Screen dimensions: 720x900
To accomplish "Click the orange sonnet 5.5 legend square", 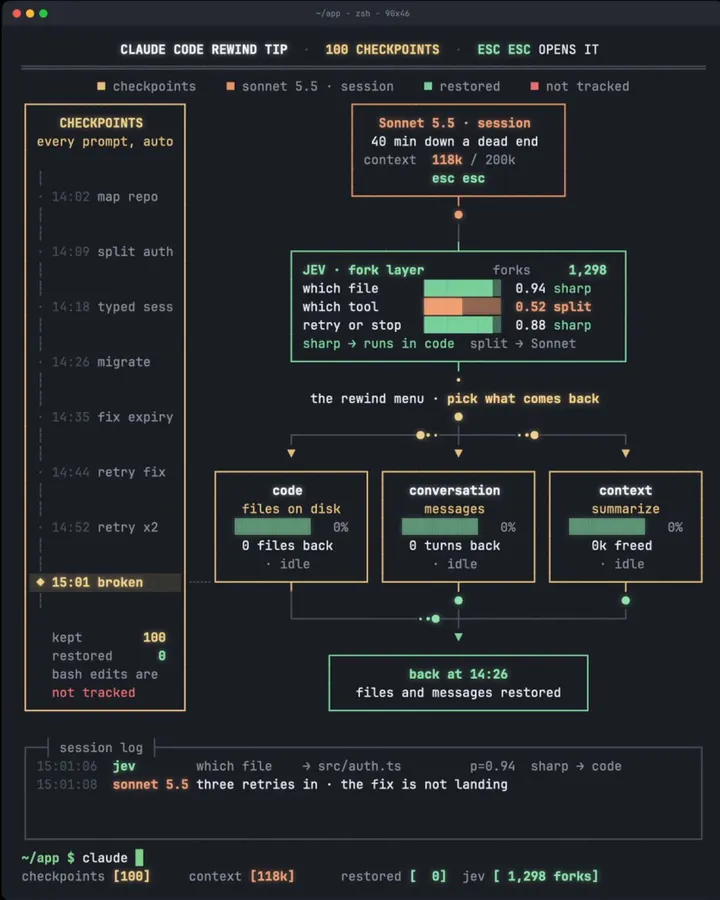I will (x=230, y=86).
